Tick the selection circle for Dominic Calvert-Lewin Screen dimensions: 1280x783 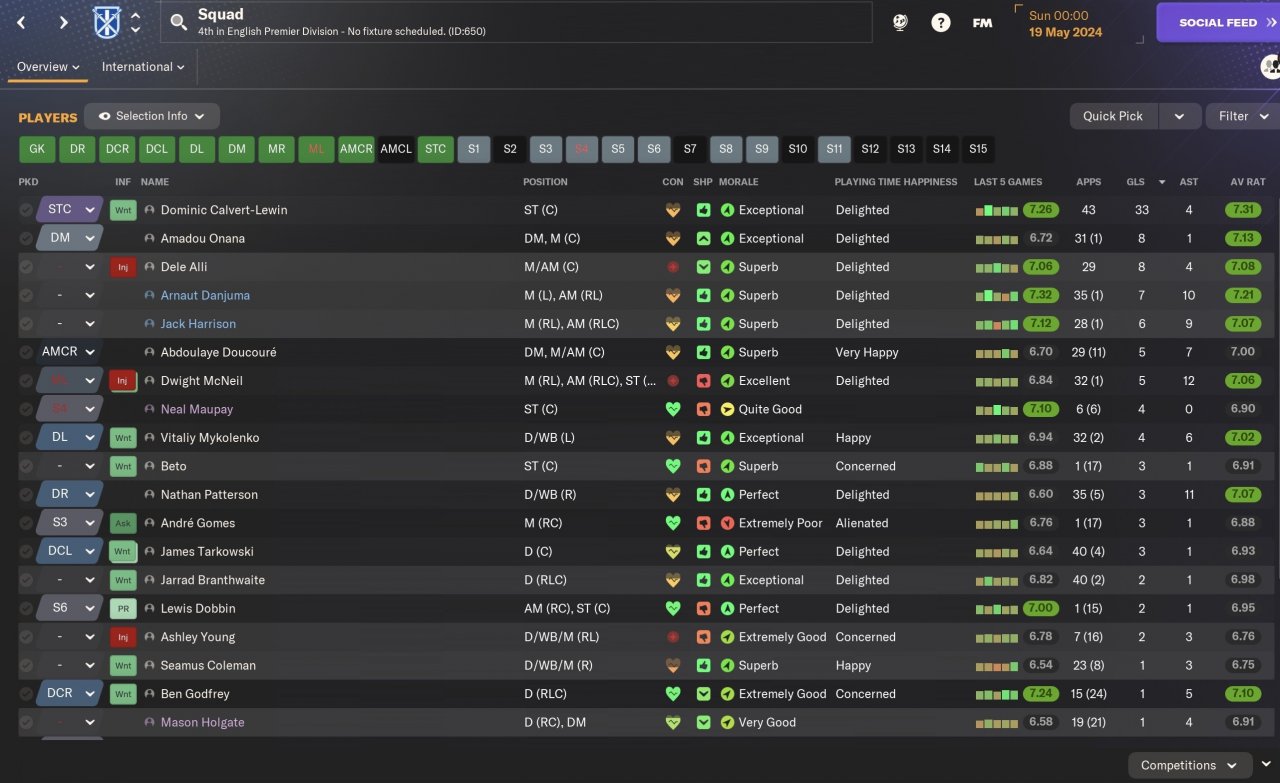click(26, 210)
